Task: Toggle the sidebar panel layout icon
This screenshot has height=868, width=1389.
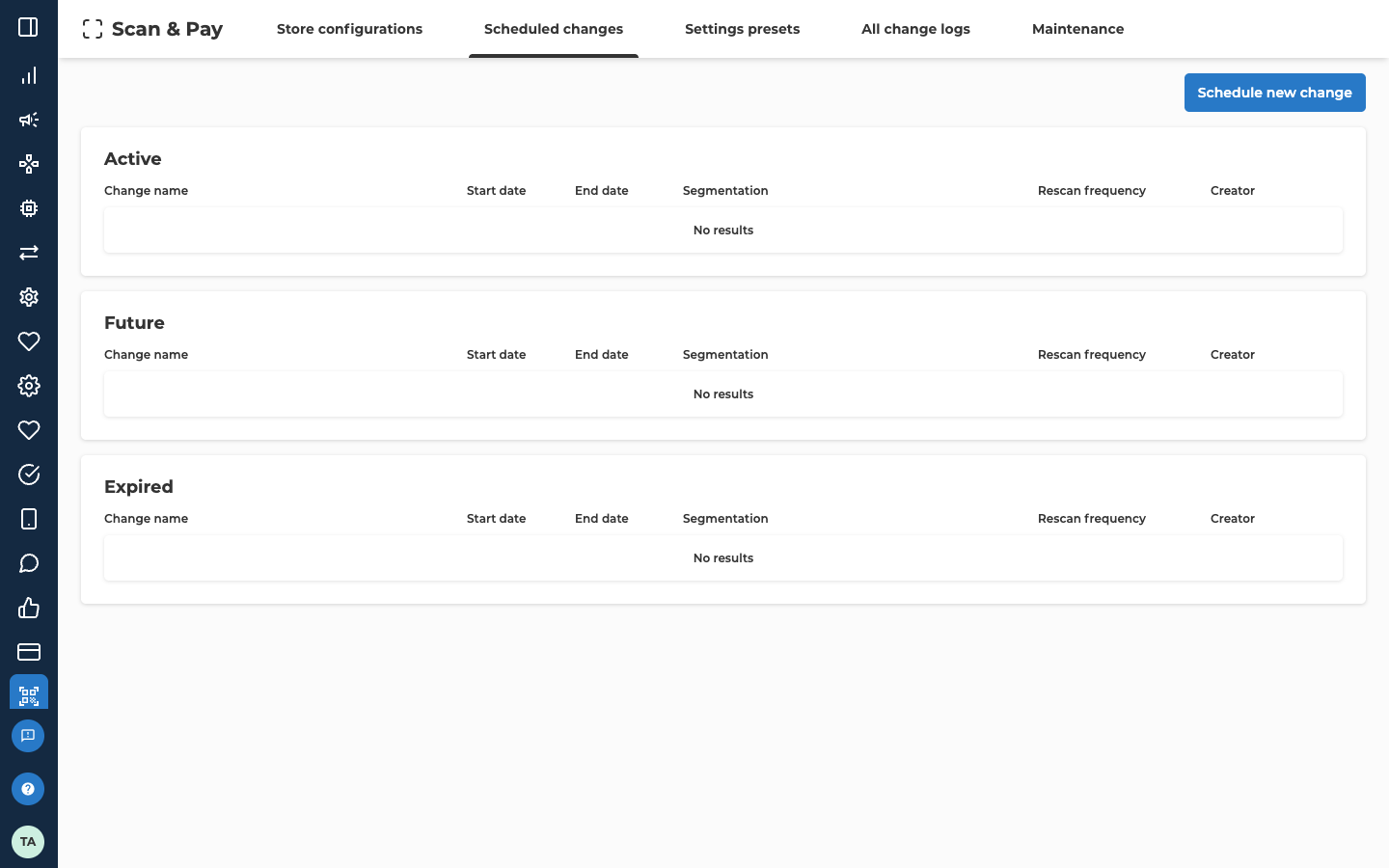Action: [x=29, y=27]
